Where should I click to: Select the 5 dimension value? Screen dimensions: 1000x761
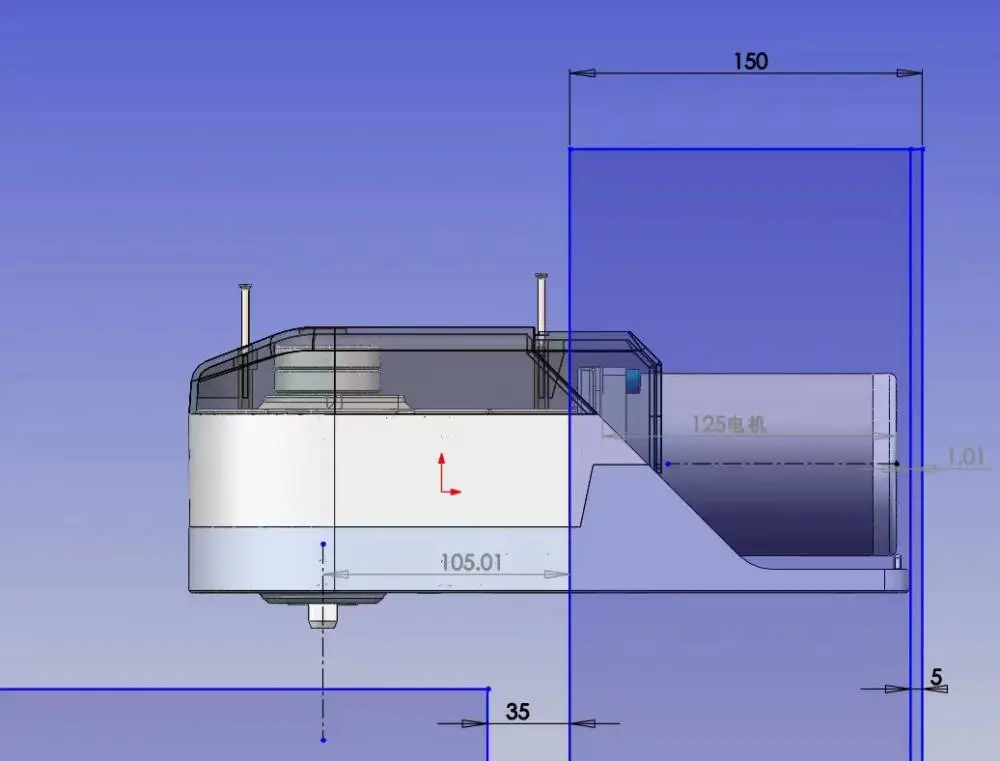coord(936,676)
